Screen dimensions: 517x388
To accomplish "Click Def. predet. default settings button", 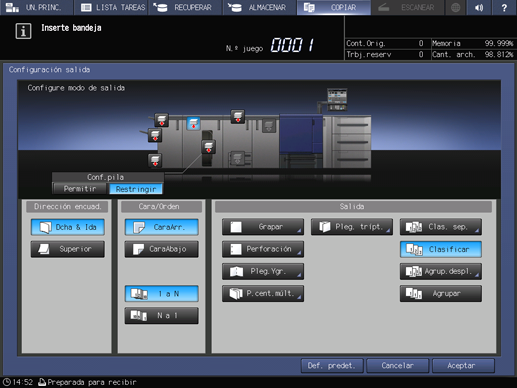I will tap(332, 366).
